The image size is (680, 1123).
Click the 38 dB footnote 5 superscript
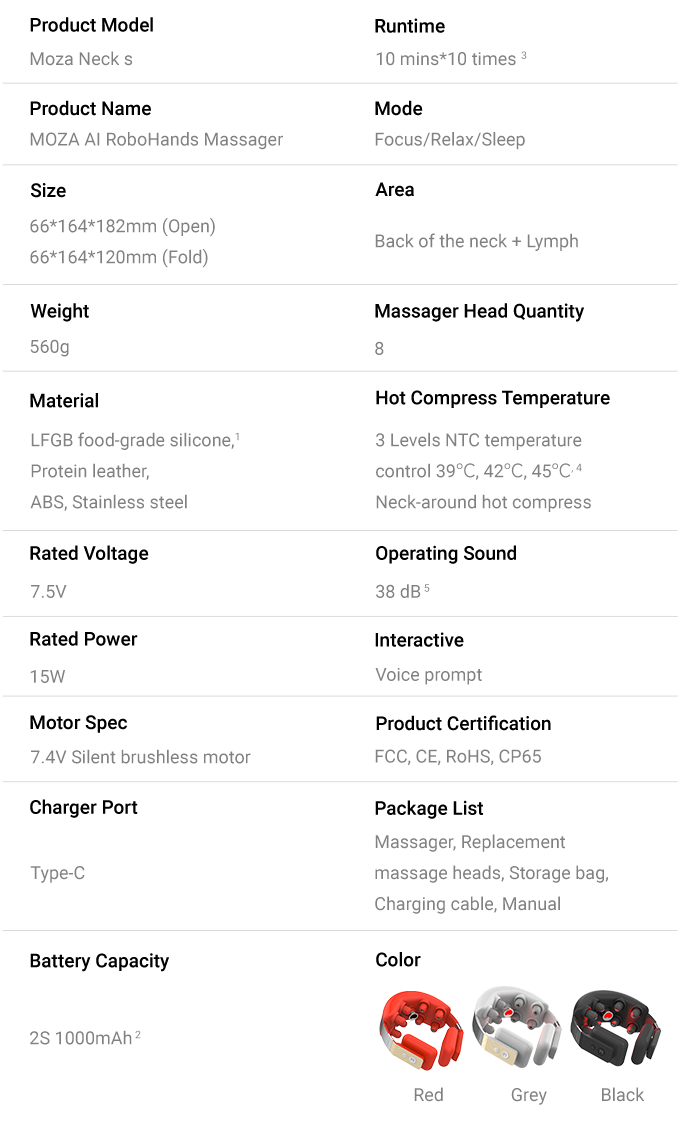pyautogui.click(x=427, y=588)
